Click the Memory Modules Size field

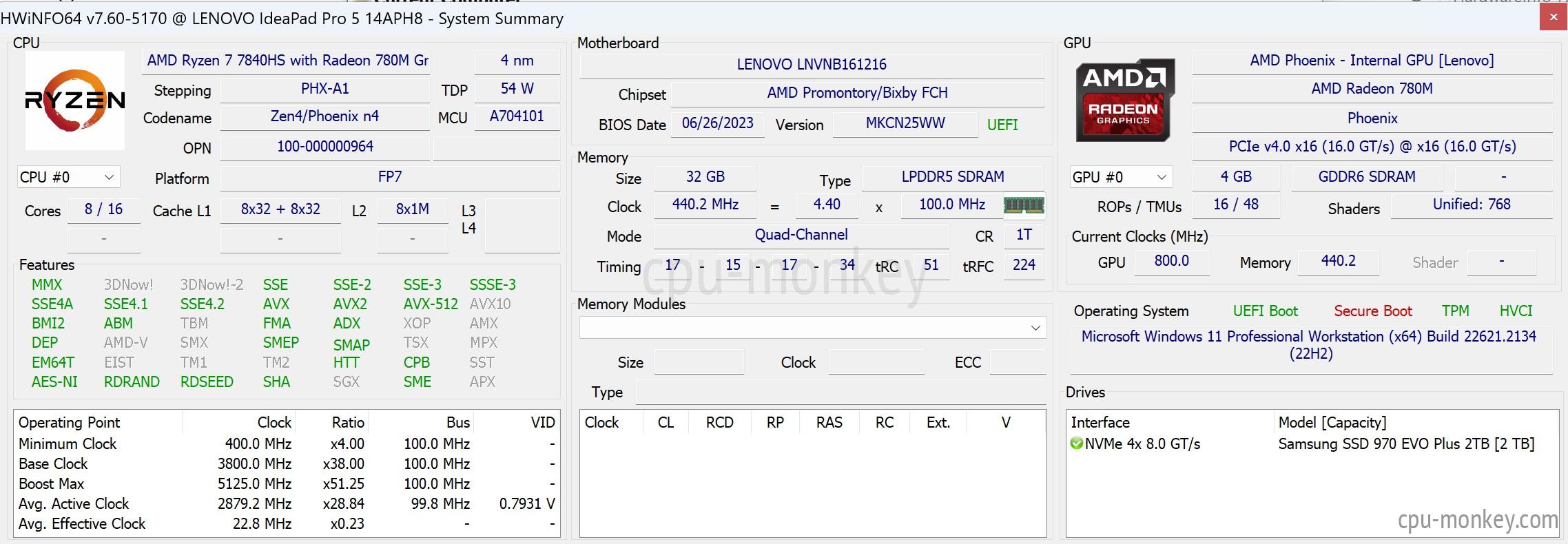coord(699,362)
